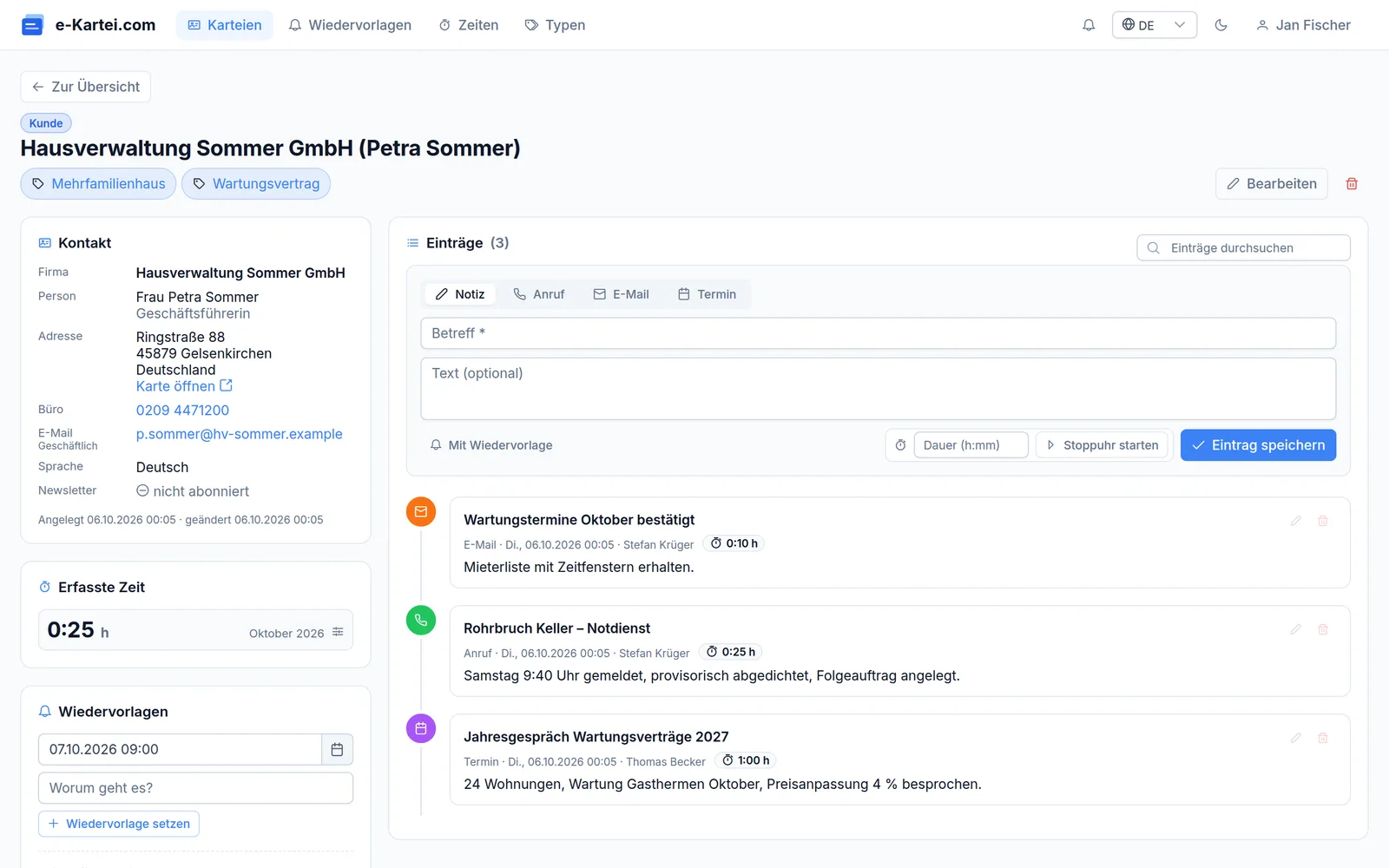The height and width of the screenshot is (868, 1389).
Task: Click the Wartungsvertrag tag
Action: pos(256,184)
